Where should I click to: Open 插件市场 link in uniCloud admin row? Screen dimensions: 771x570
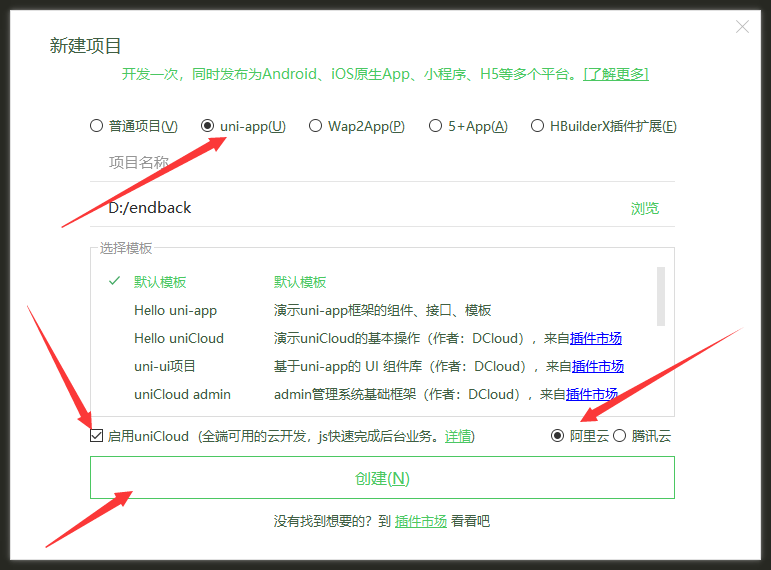click(x=592, y=394)
